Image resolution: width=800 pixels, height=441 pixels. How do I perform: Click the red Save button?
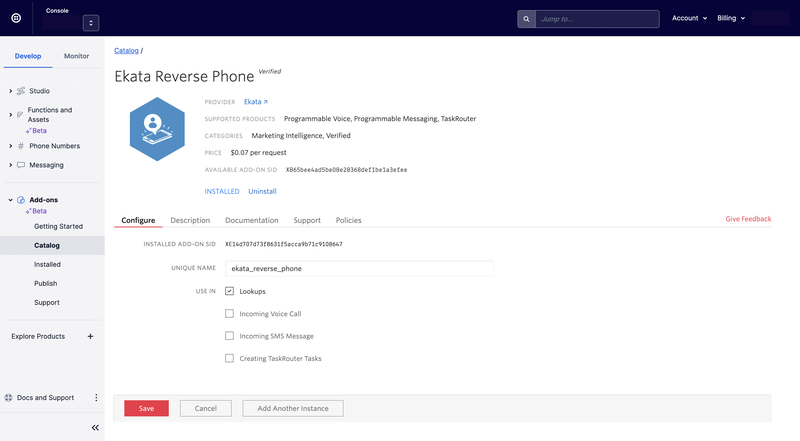pyautogui.click(x=146, y=408)
